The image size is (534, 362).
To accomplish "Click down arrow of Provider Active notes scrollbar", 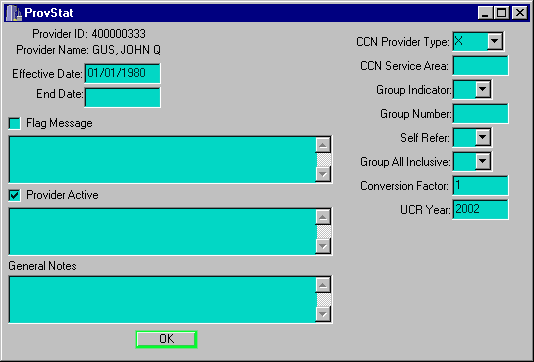I will [323, 246].
